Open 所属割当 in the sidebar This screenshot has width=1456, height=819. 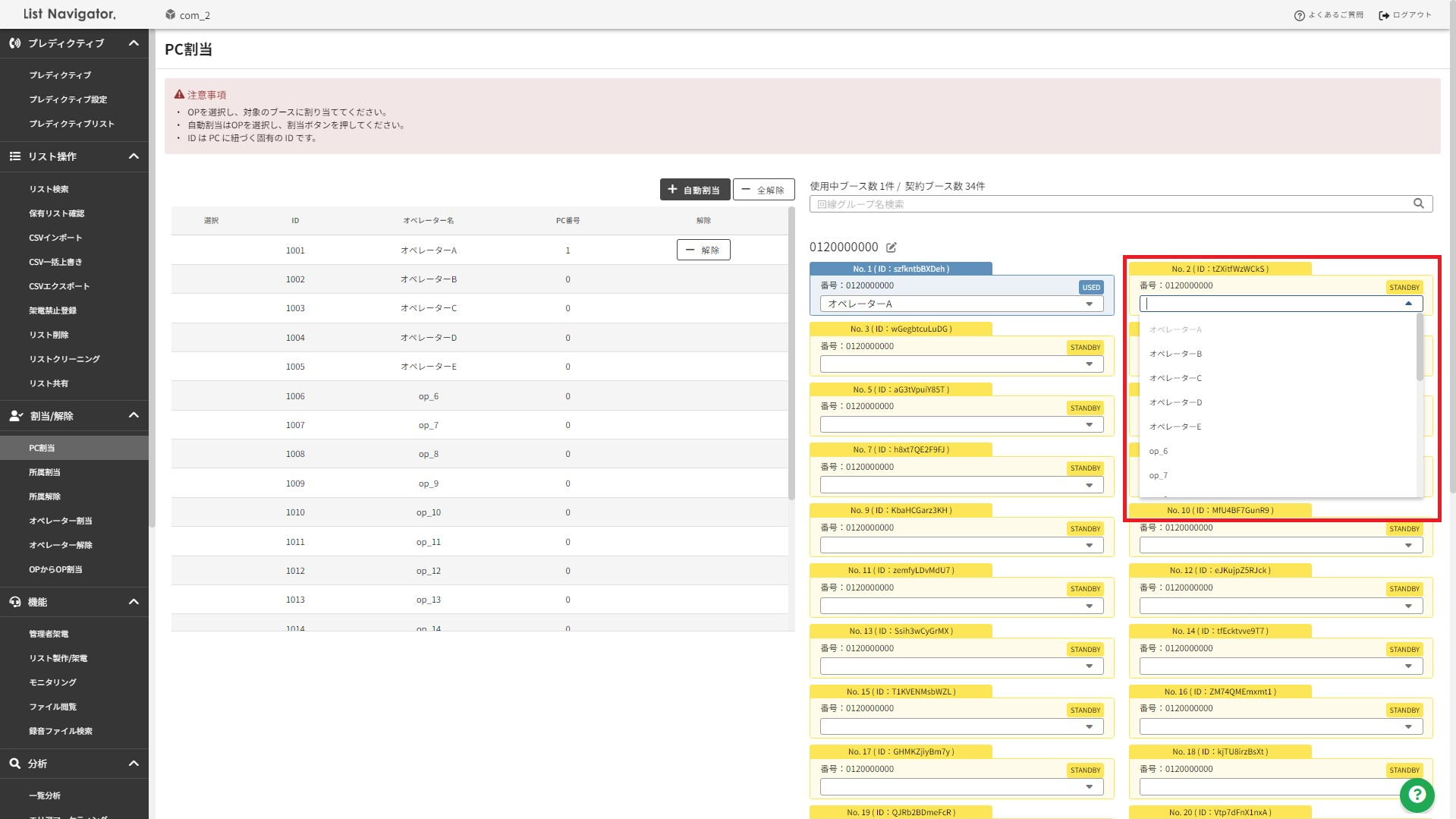pyautogui.click(x=74, y=472)
